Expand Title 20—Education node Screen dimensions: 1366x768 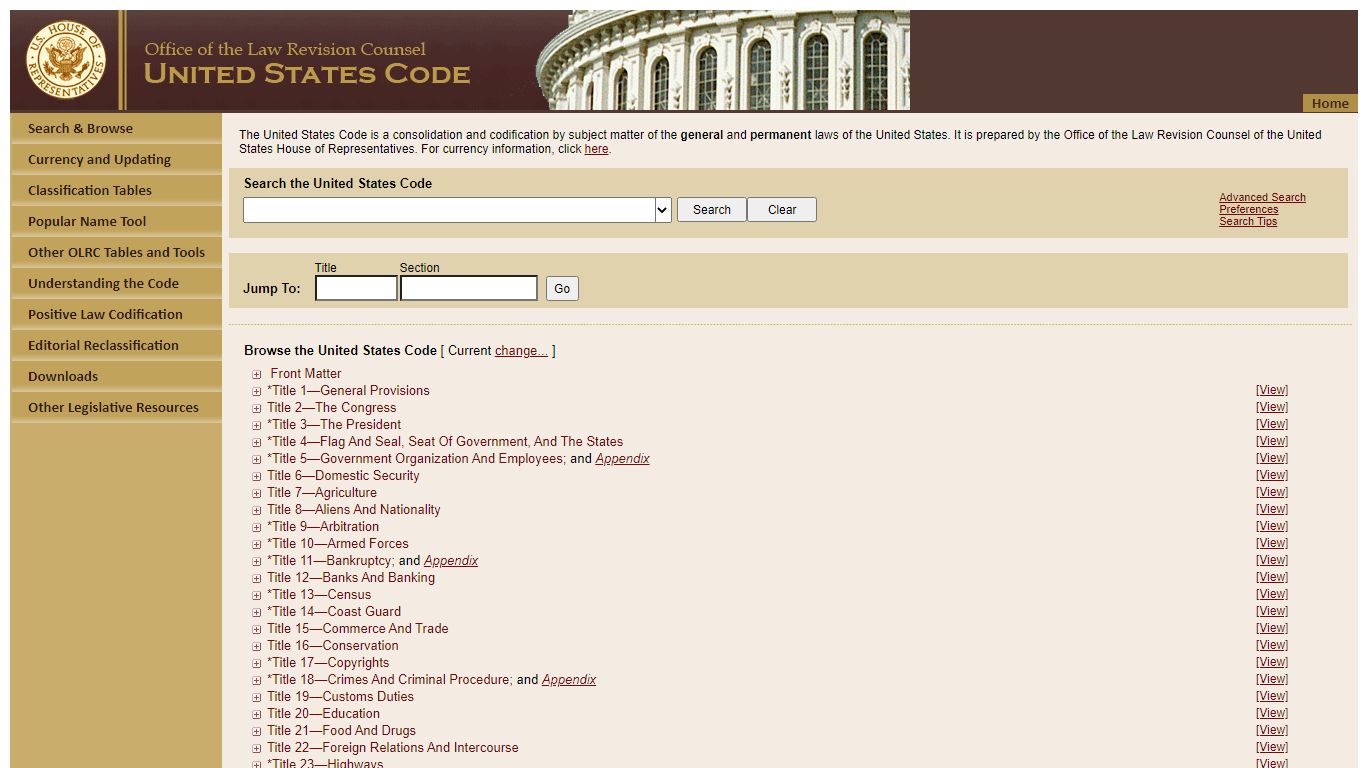coord(257,715)
